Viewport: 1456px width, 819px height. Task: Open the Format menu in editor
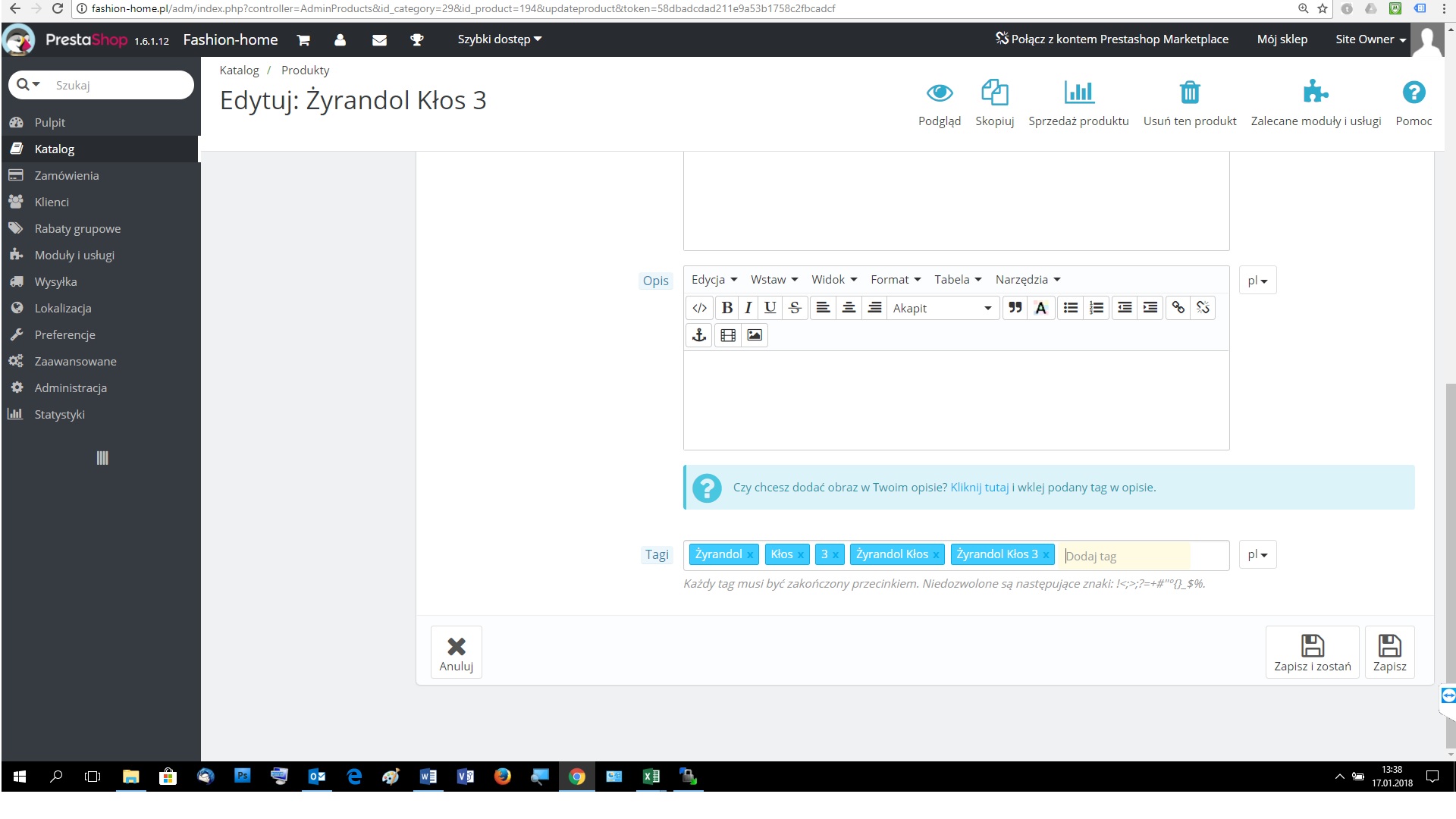coord(895,280)
